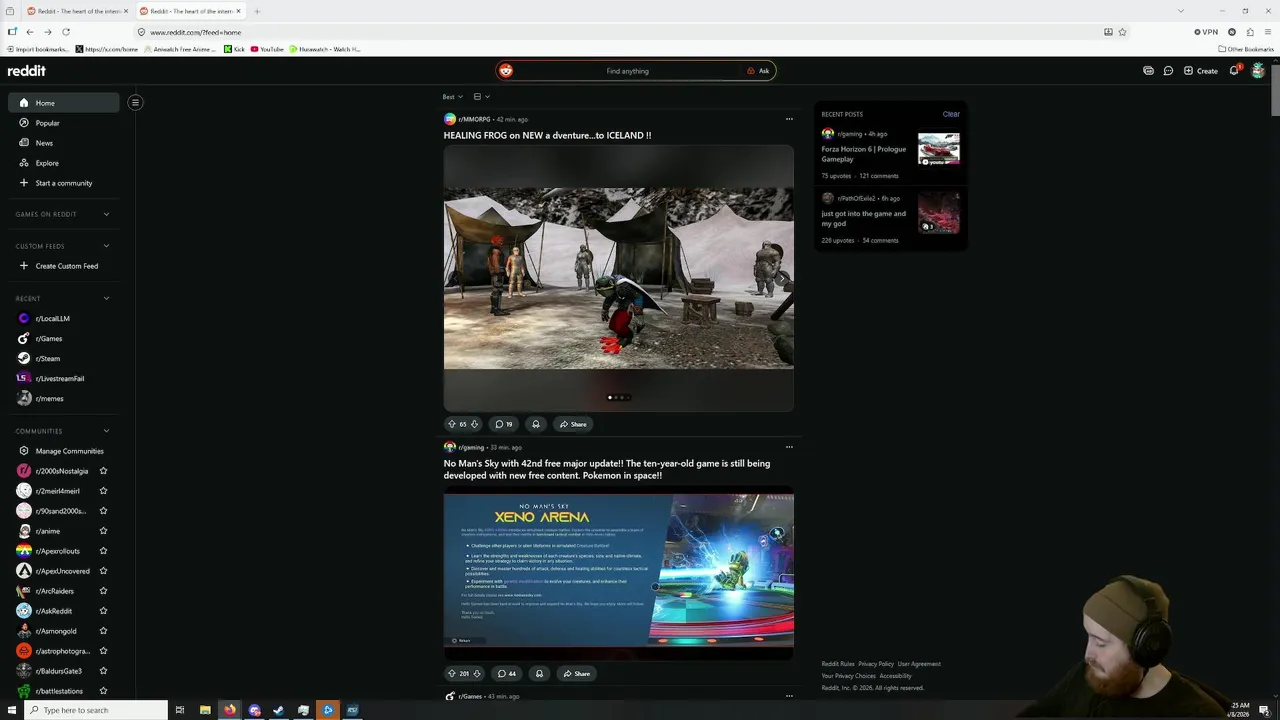Click the advertise icon in Reddit header

1148,71
